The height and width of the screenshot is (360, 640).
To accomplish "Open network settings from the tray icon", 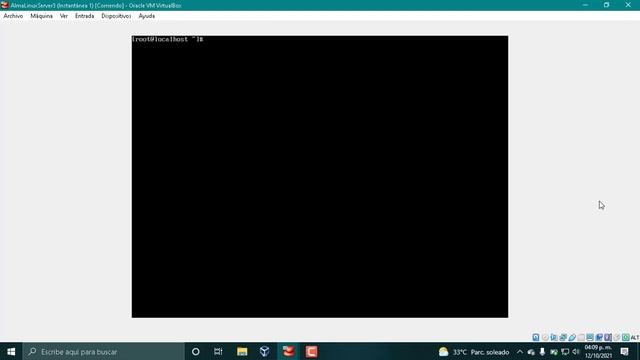I will click(565, 352).
